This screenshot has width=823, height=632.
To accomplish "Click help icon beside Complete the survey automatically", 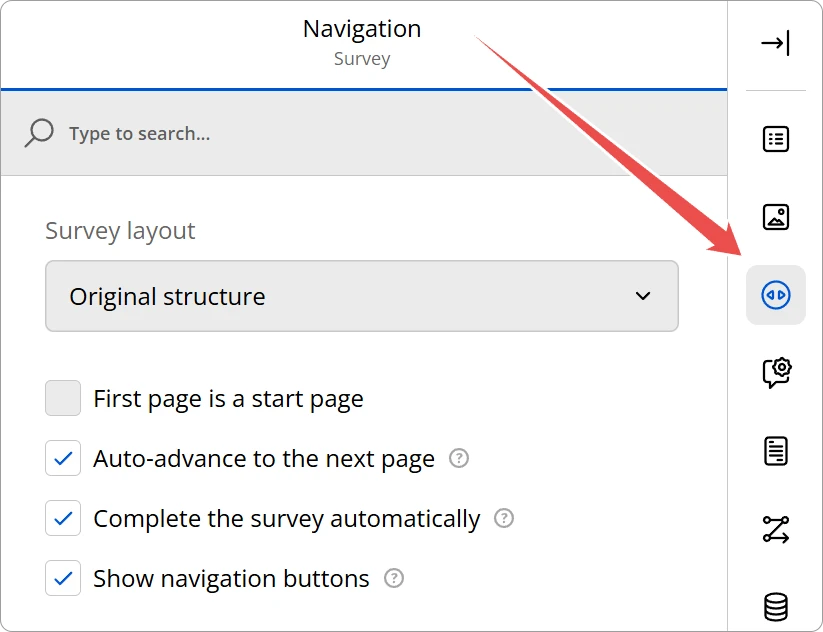I will coord(504,519).
